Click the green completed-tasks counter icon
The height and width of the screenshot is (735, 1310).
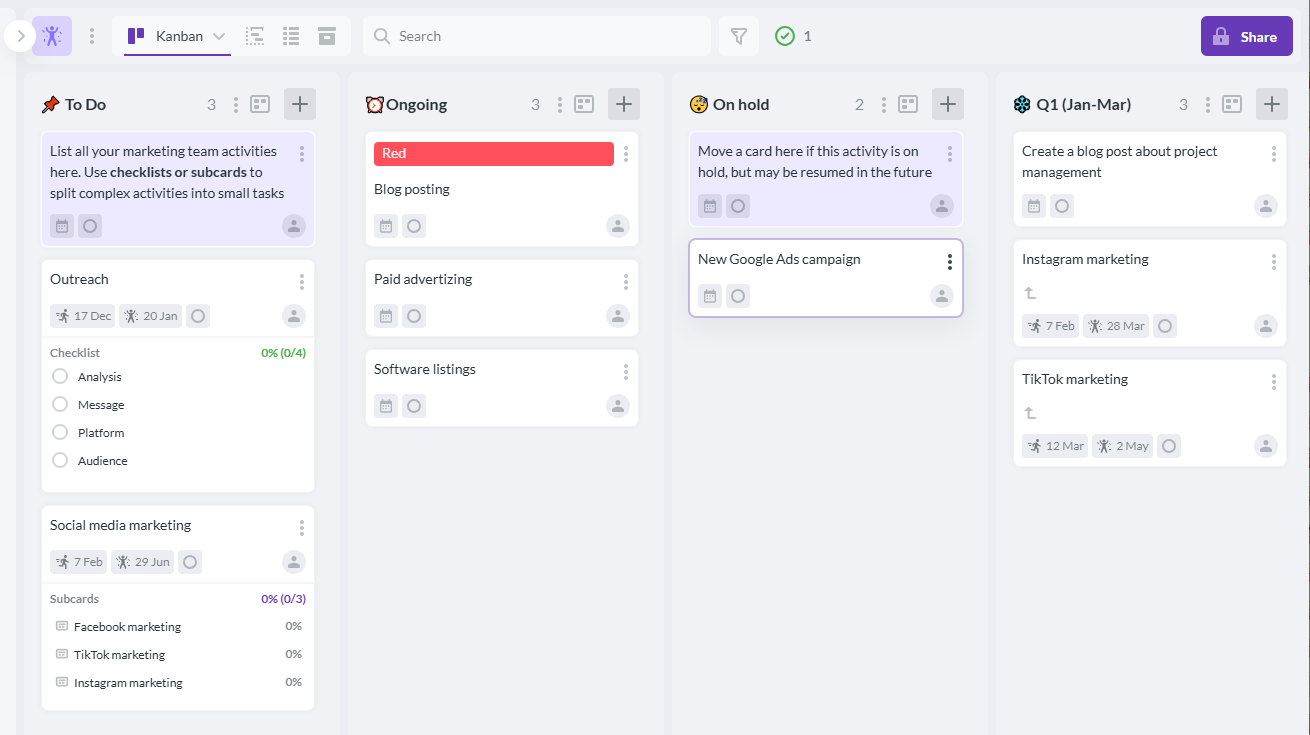coord(783,35)
